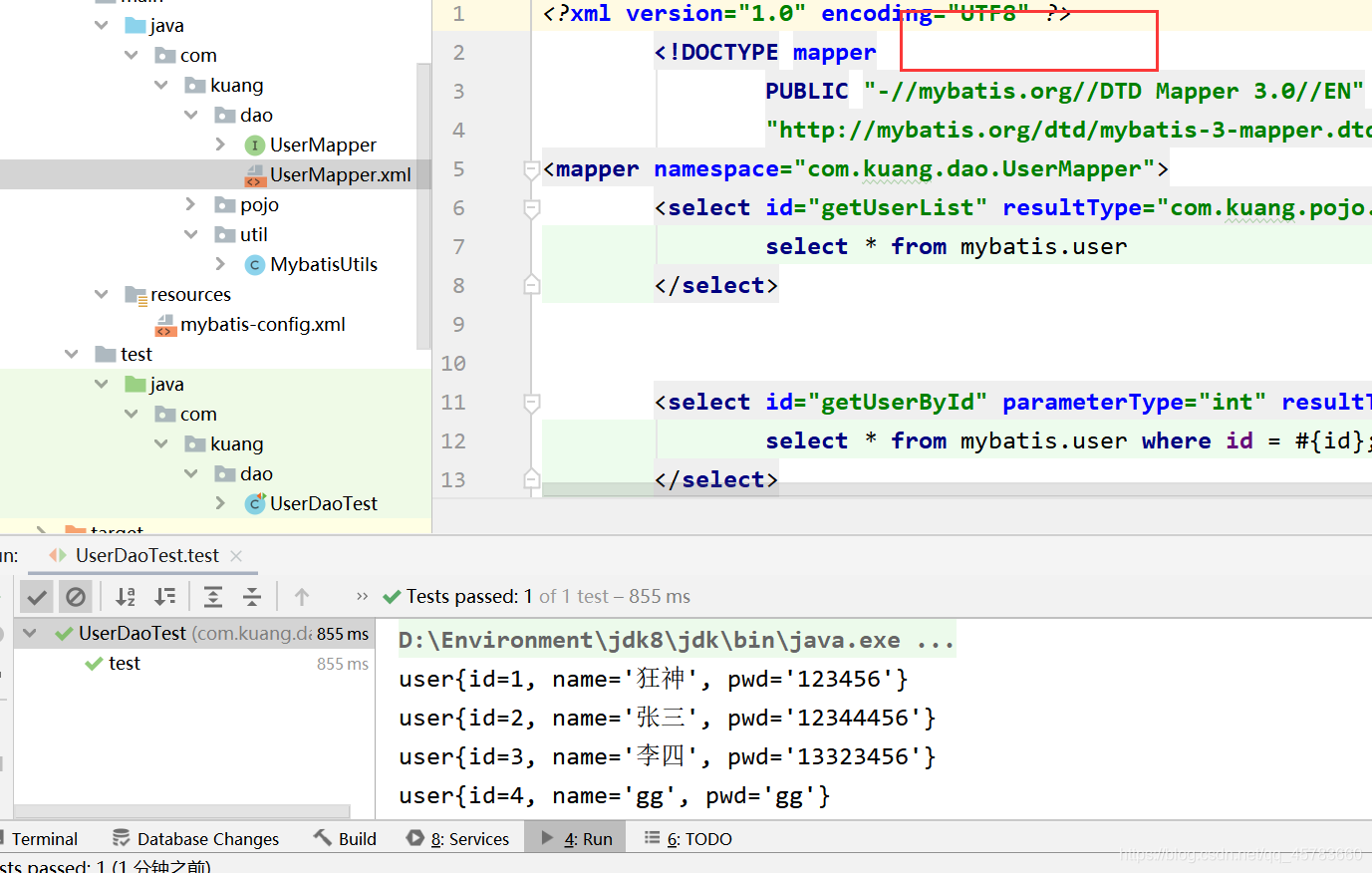Viewport: 1372px width, 873px height.
Task: Open the TODO tool window
Action: click(x=688, y=839)
